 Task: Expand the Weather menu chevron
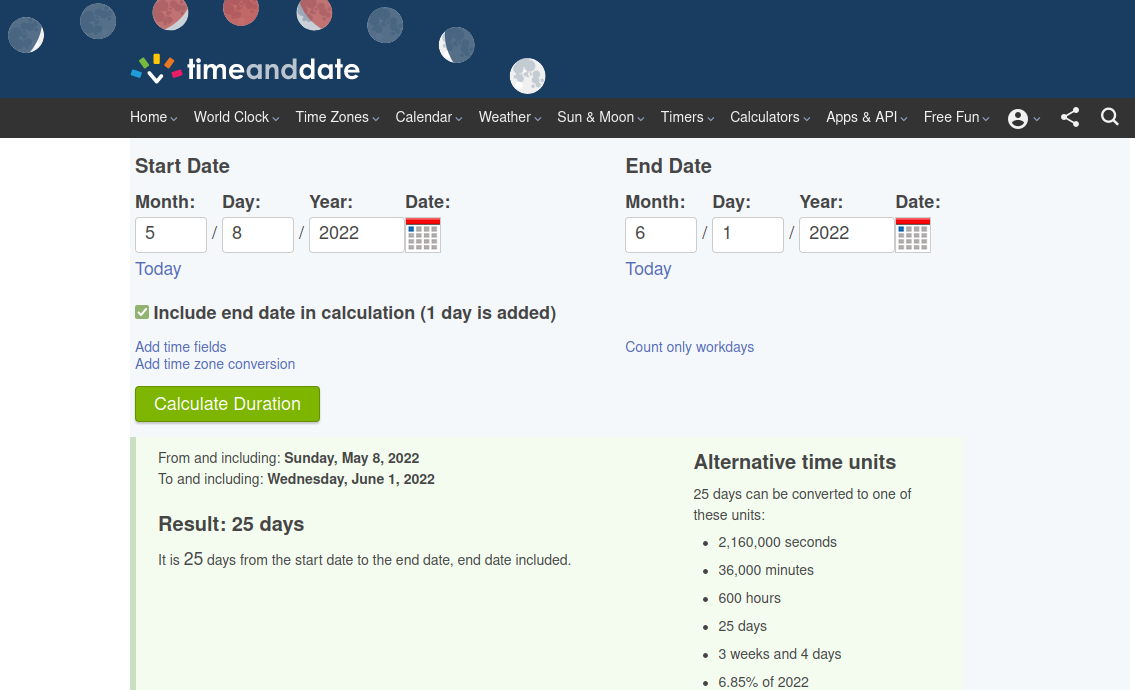coord(538,119)
